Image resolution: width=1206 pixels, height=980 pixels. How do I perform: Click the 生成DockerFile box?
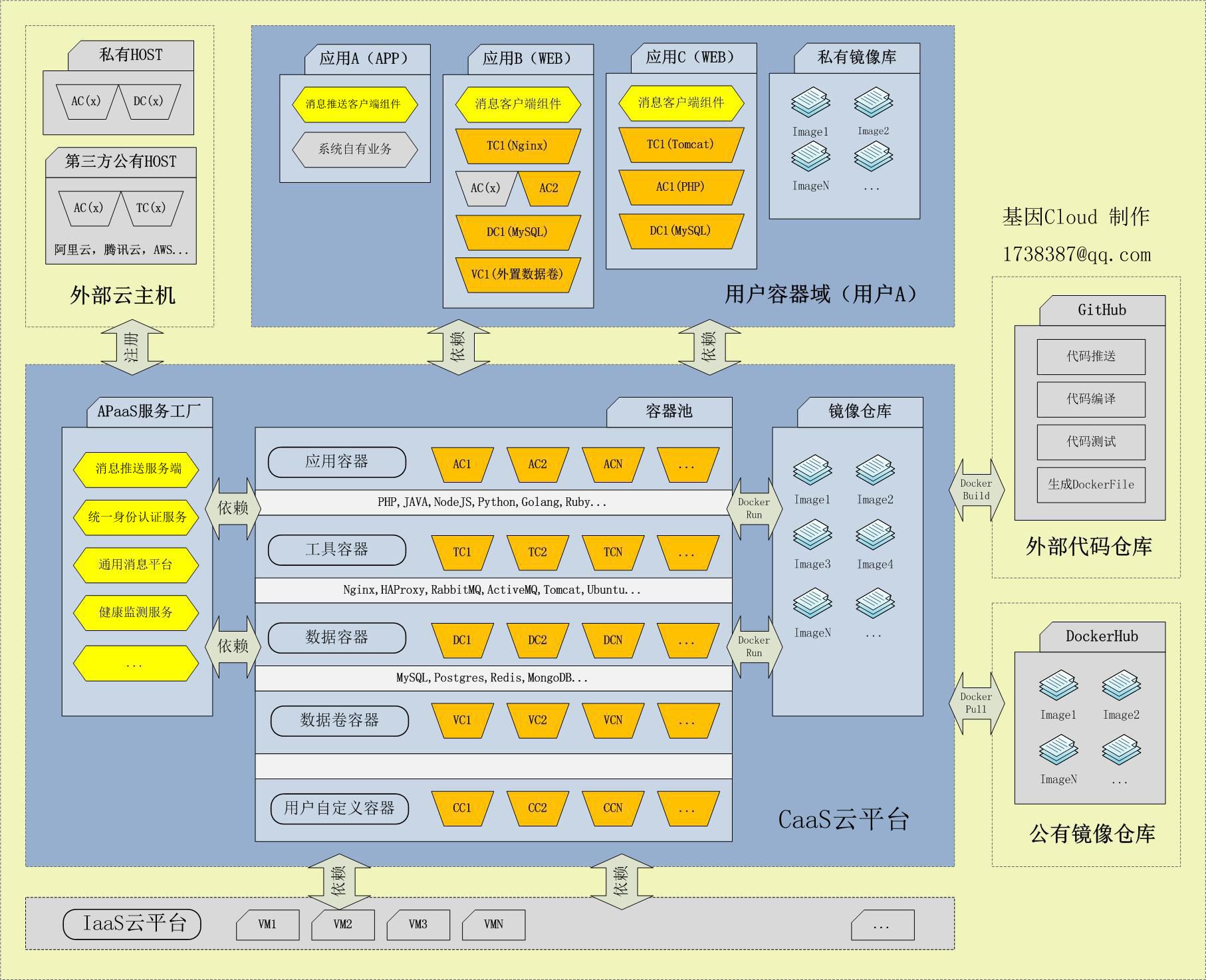1091,485
